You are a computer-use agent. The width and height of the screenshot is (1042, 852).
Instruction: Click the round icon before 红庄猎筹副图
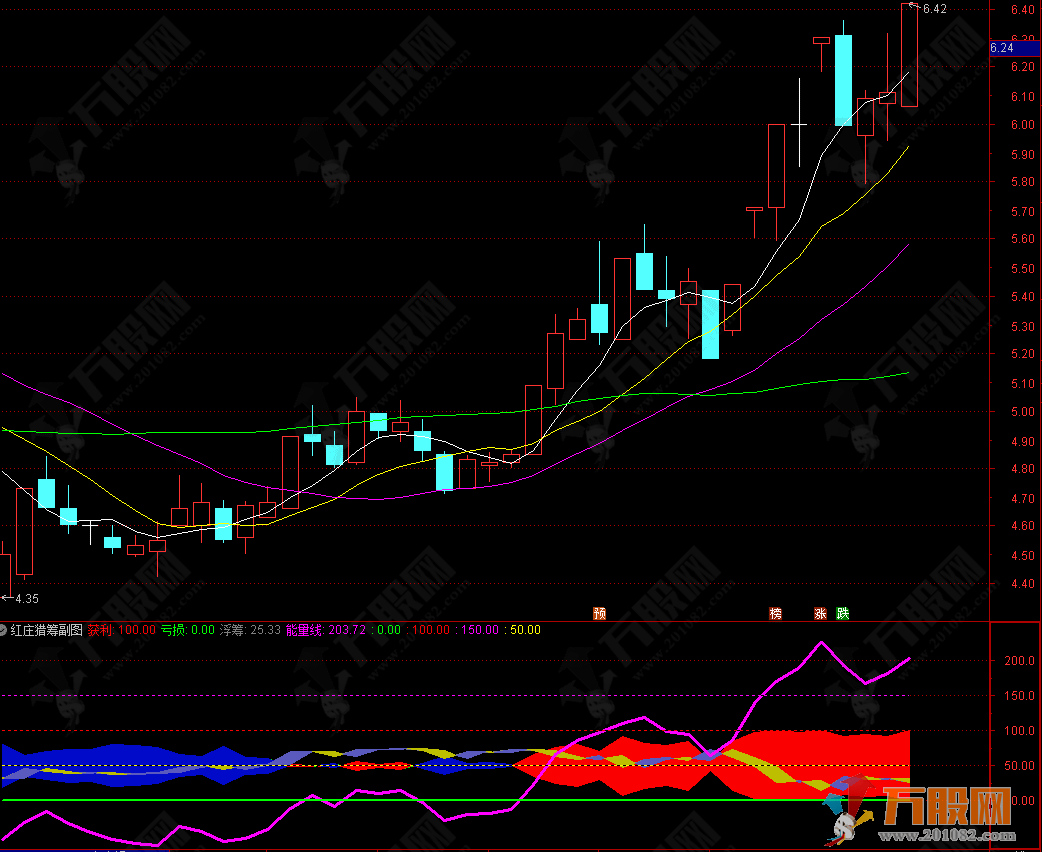pos(5,630)
